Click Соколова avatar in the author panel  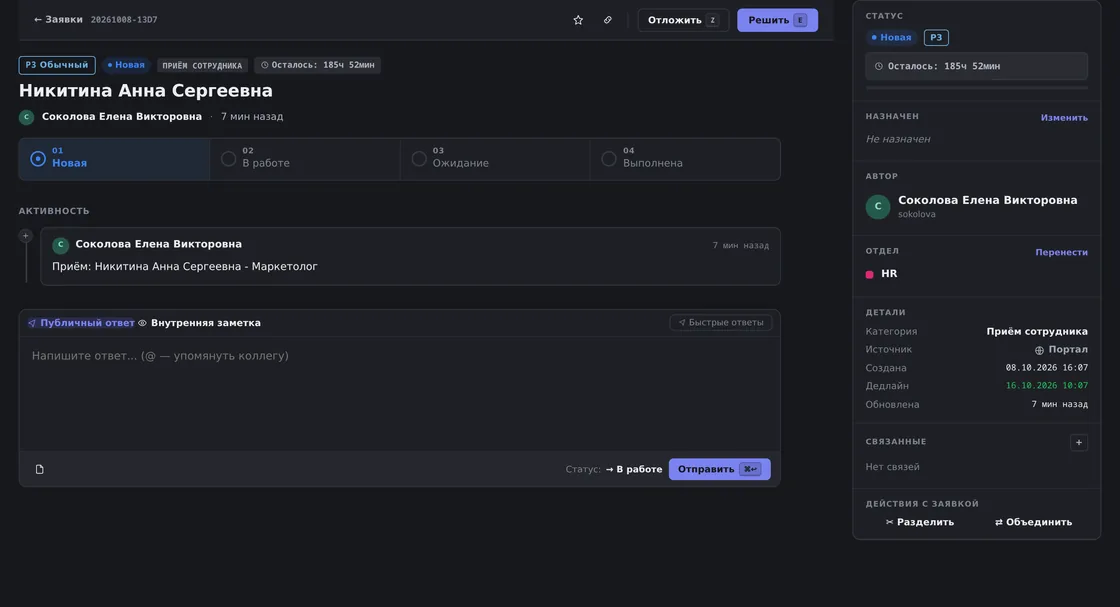[x=878, y=206]
